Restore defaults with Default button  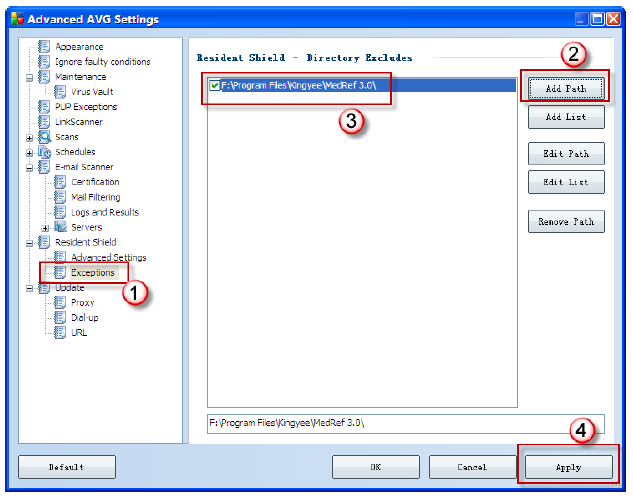tap(67, 467)
